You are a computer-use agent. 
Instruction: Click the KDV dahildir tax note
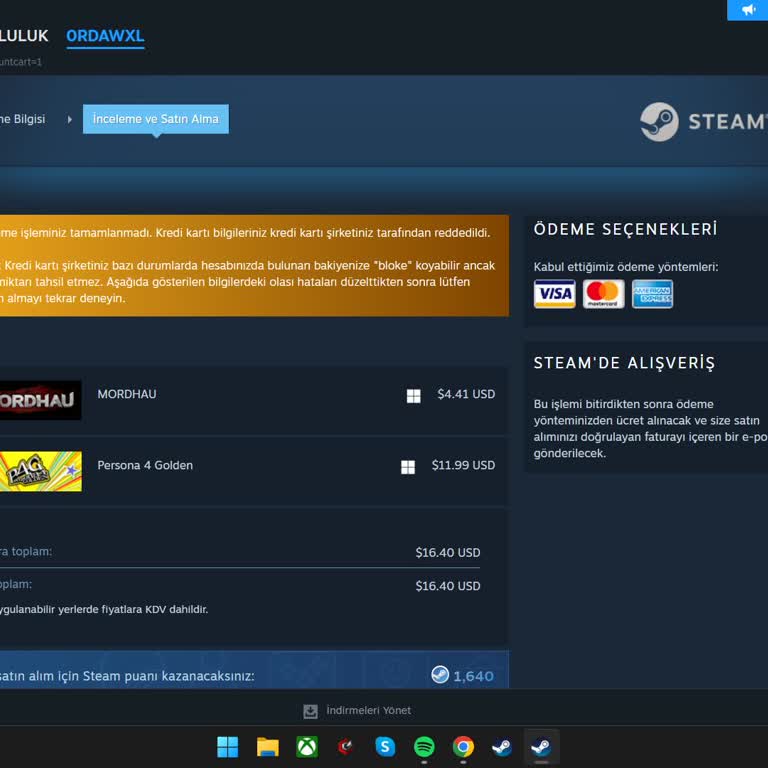coord(104,609)
